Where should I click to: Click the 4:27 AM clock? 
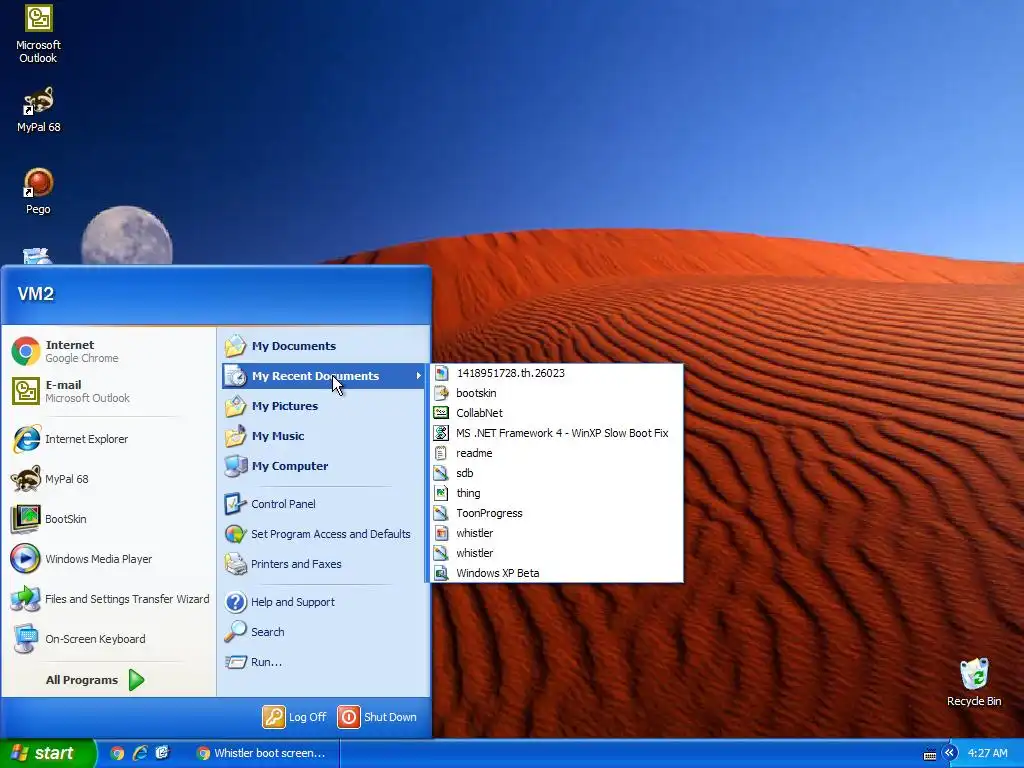pos(987,754)
